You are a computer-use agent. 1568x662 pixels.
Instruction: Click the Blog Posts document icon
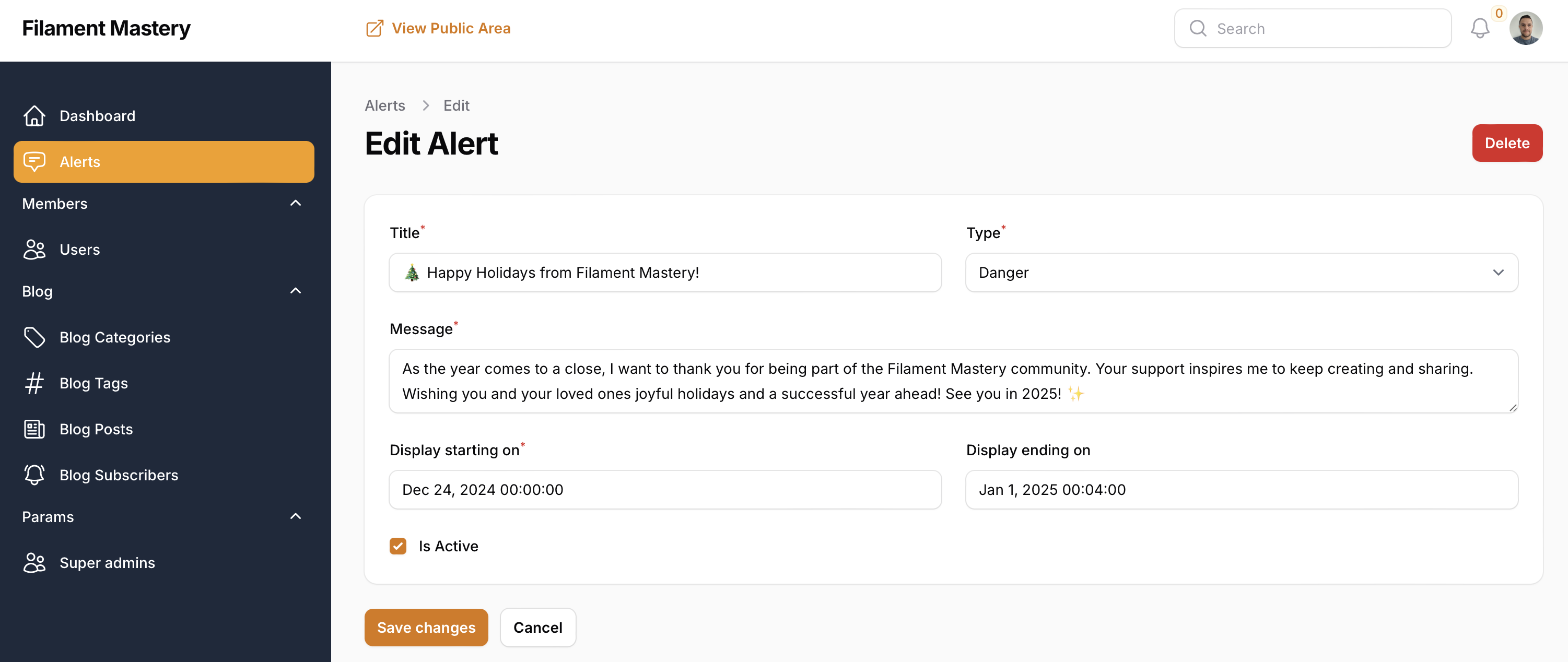34,428
